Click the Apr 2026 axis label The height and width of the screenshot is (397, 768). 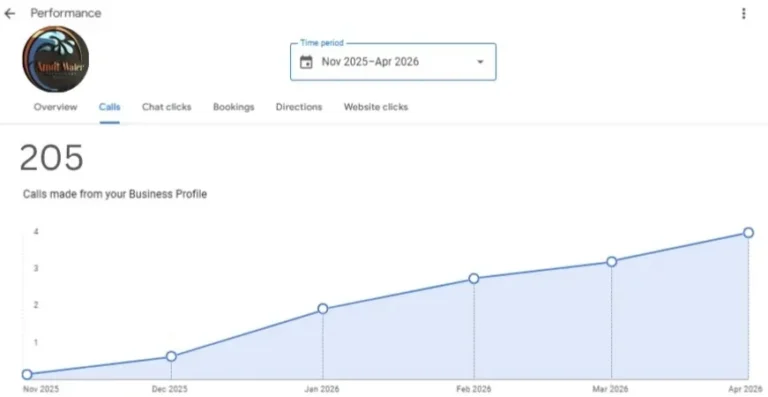click(745, 390)
